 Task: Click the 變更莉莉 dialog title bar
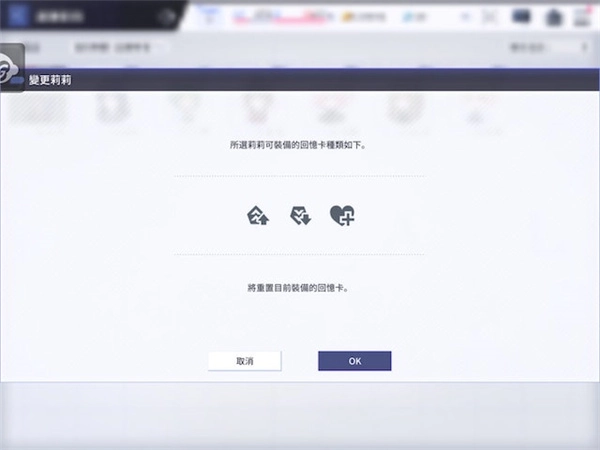click(300, 80)
